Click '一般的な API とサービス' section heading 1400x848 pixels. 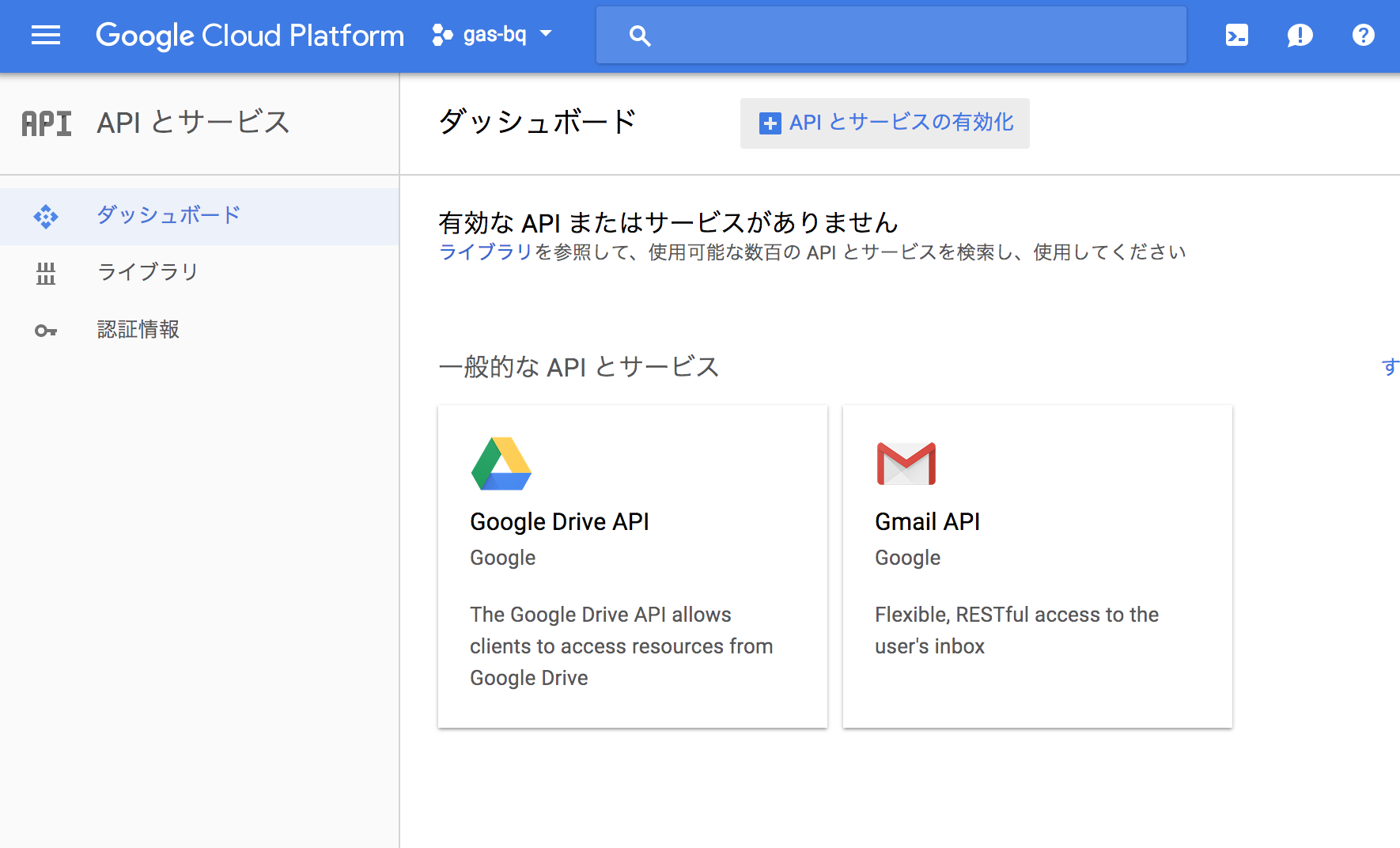click(x=579, y=366)
